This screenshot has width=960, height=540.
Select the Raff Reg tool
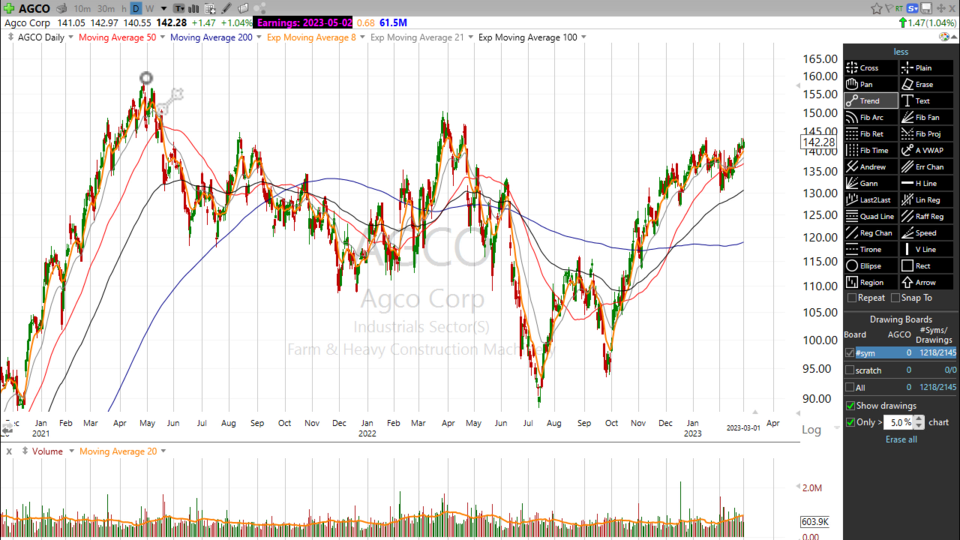[926, 217]
